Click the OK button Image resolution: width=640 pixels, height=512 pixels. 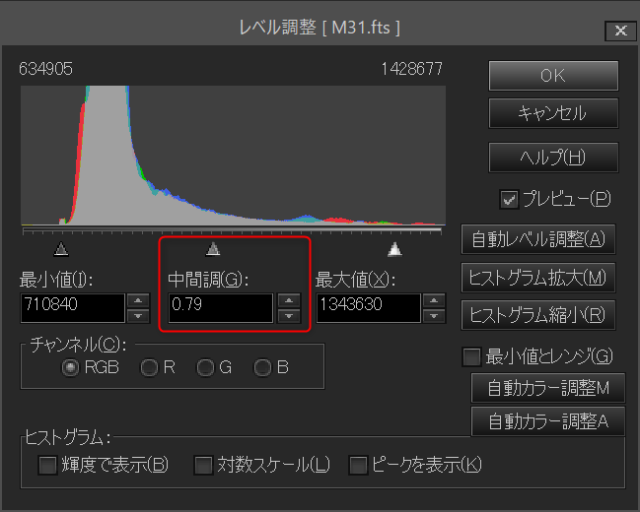click(552, 75)
